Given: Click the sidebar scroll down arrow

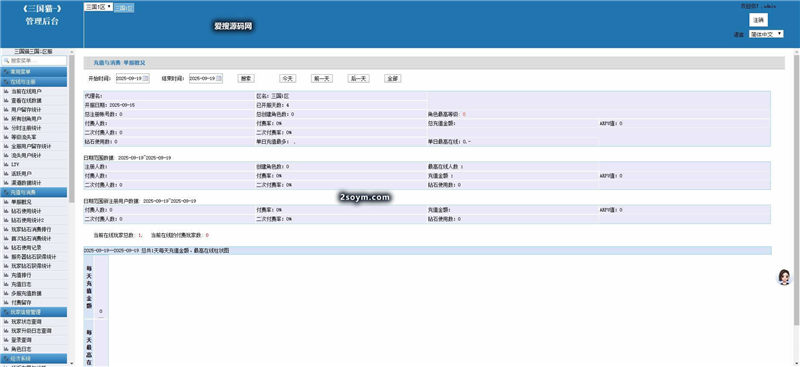Looking at the screenshot, I should 72,363.
